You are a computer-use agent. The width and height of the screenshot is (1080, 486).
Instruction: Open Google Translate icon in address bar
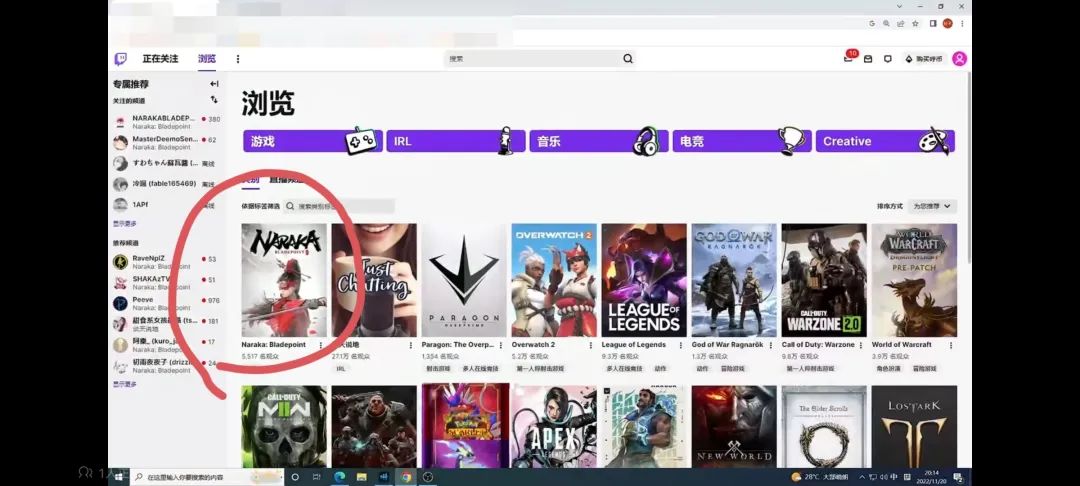pos(872,23)
